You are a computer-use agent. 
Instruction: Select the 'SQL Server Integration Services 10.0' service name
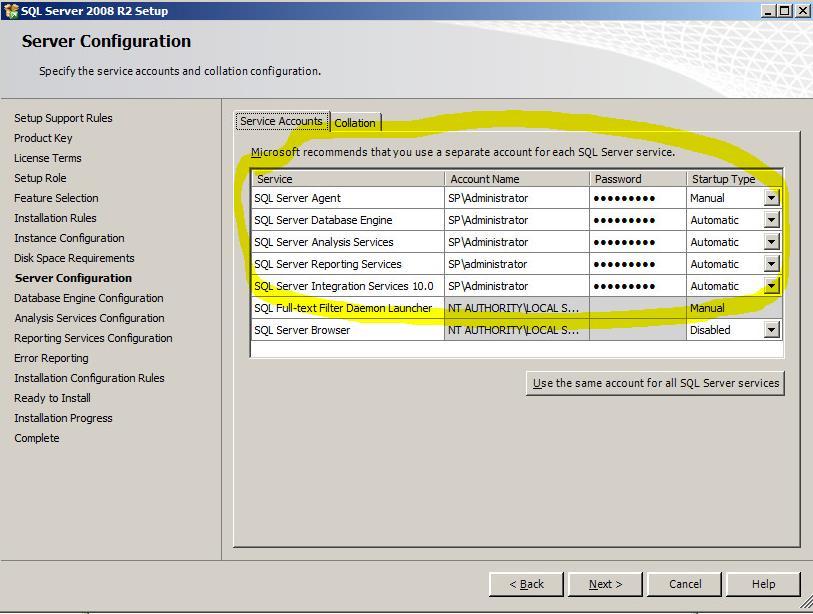344,286
